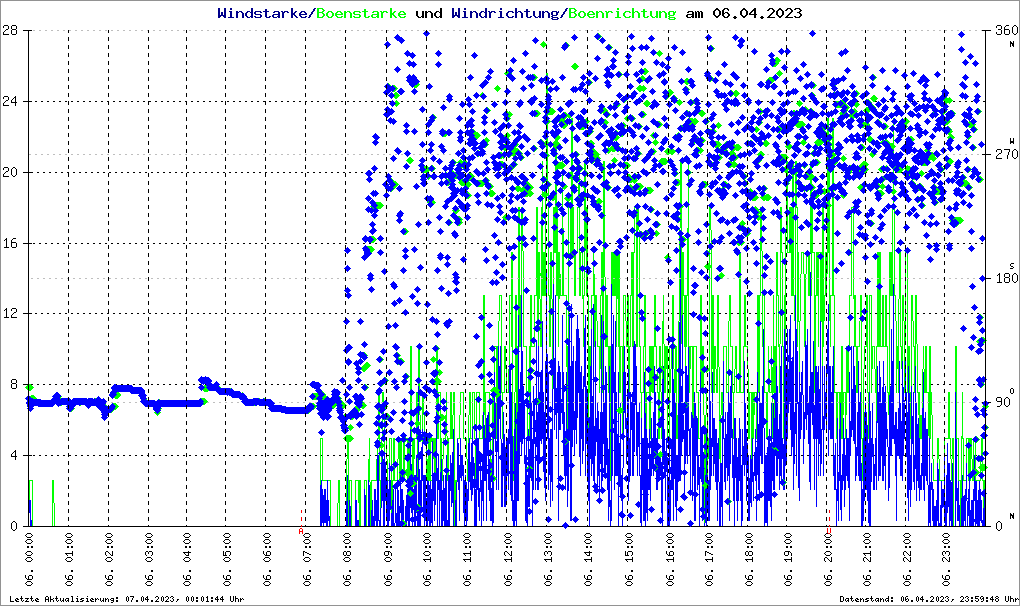Screen dimensions: 1020x606
Task: Click the green Boenstarke title word
Action: 361,13
